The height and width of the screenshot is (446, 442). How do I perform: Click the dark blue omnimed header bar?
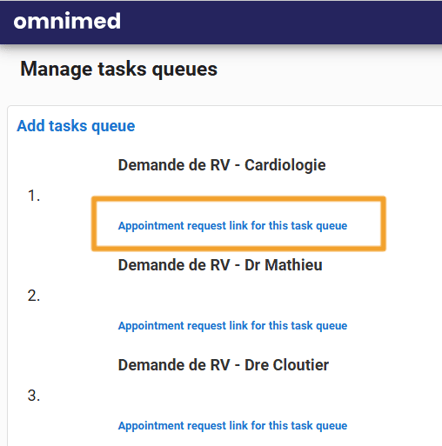[221, 22]
